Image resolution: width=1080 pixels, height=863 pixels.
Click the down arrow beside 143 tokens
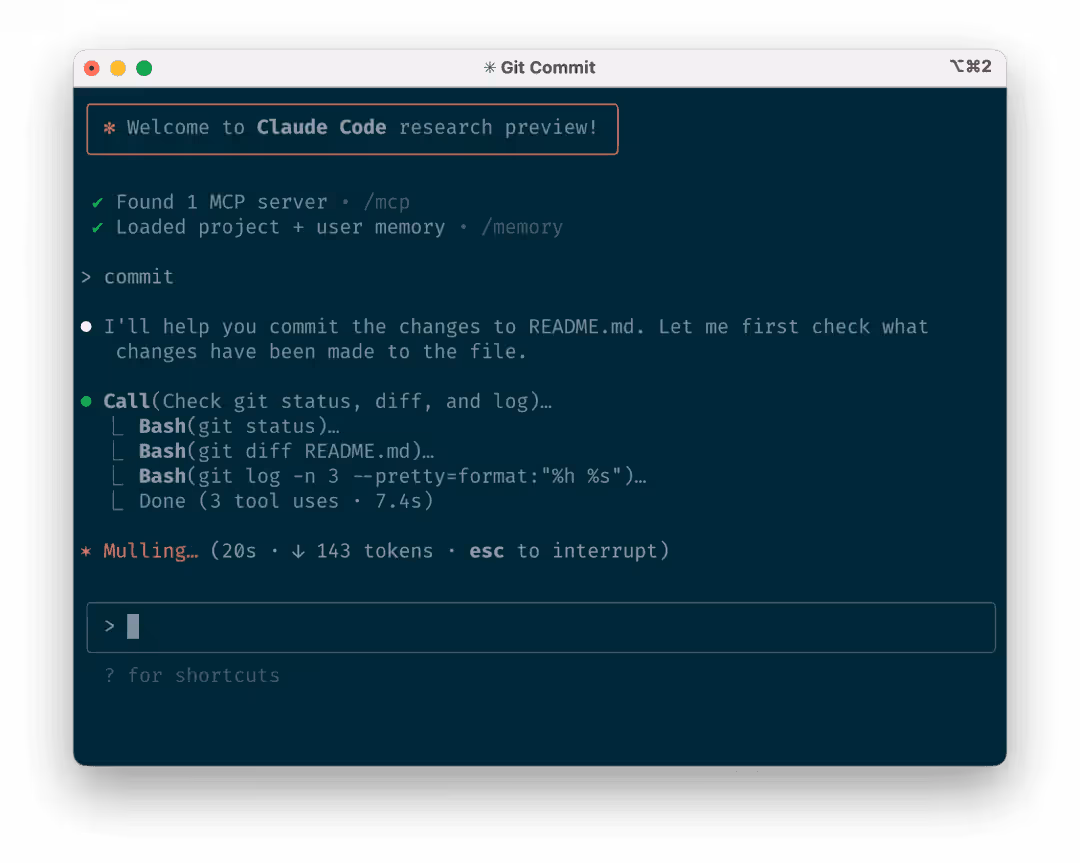[x=298, y=551]
